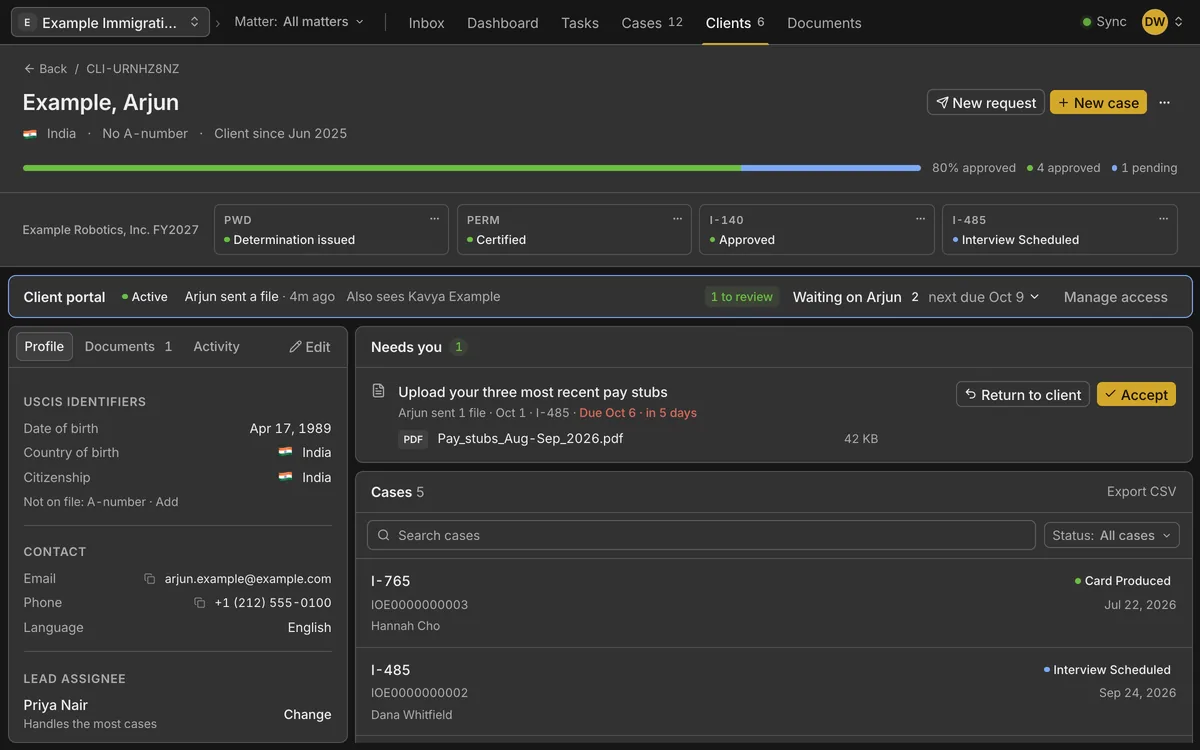1200x750 pixels.
Task: Go to the Inbox tab
Action: (427, 23)
